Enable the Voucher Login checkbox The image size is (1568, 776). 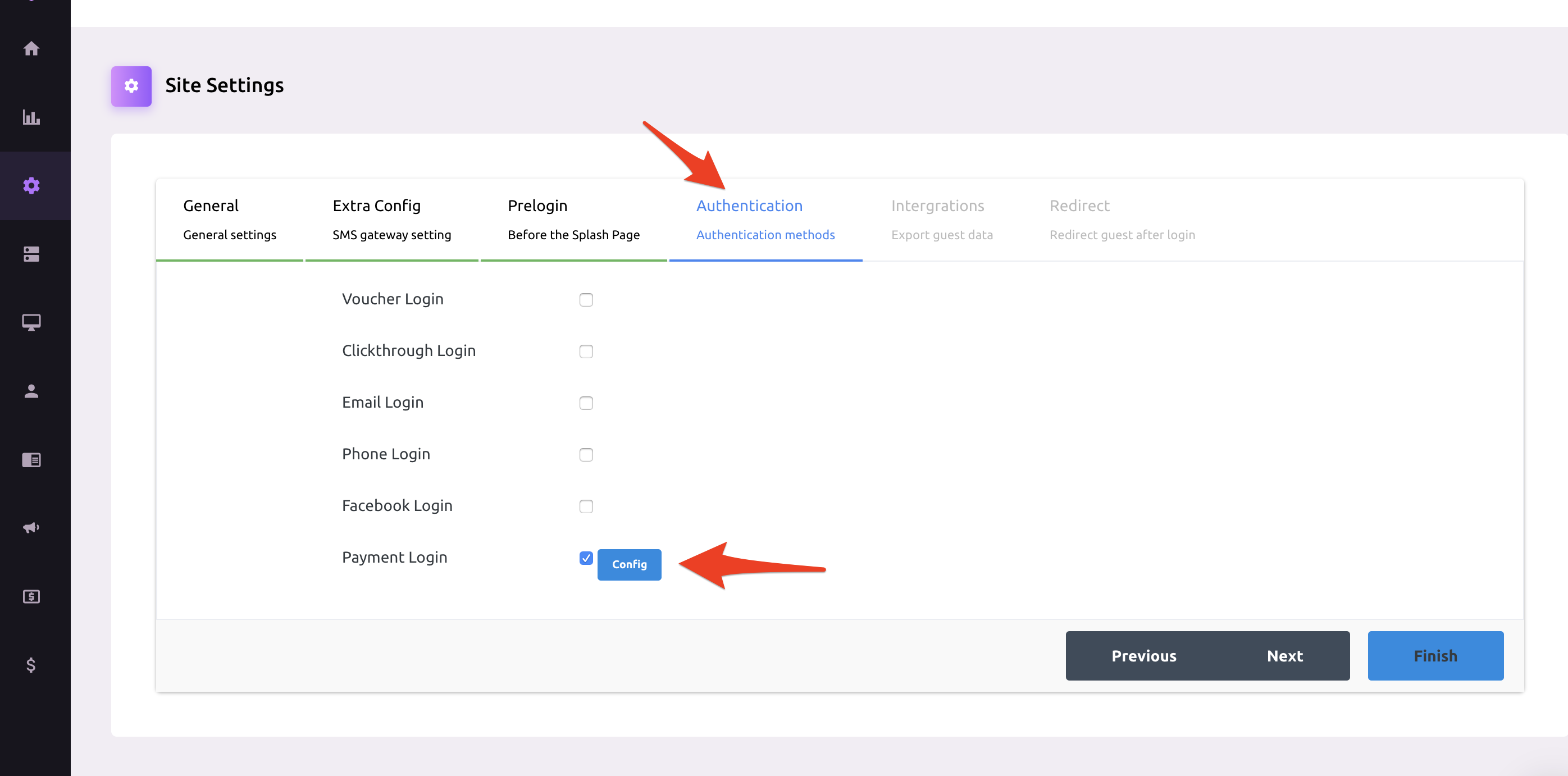(586, 299)
